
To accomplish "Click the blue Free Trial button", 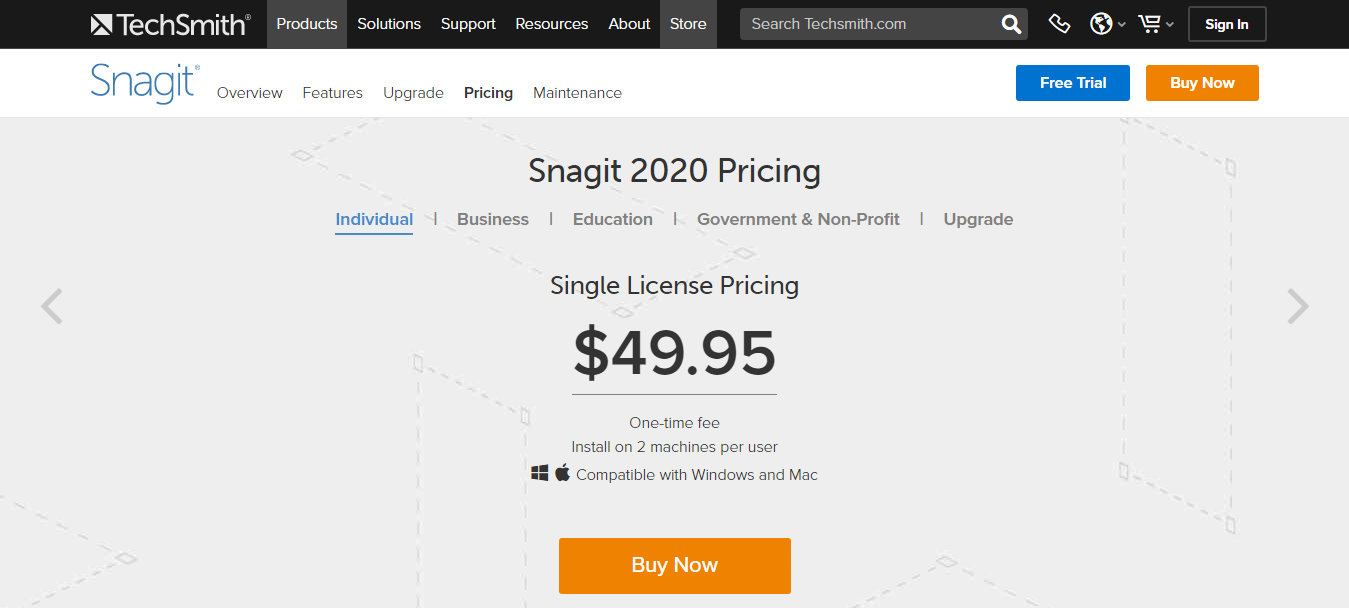I will click(x=1073, y=83).
